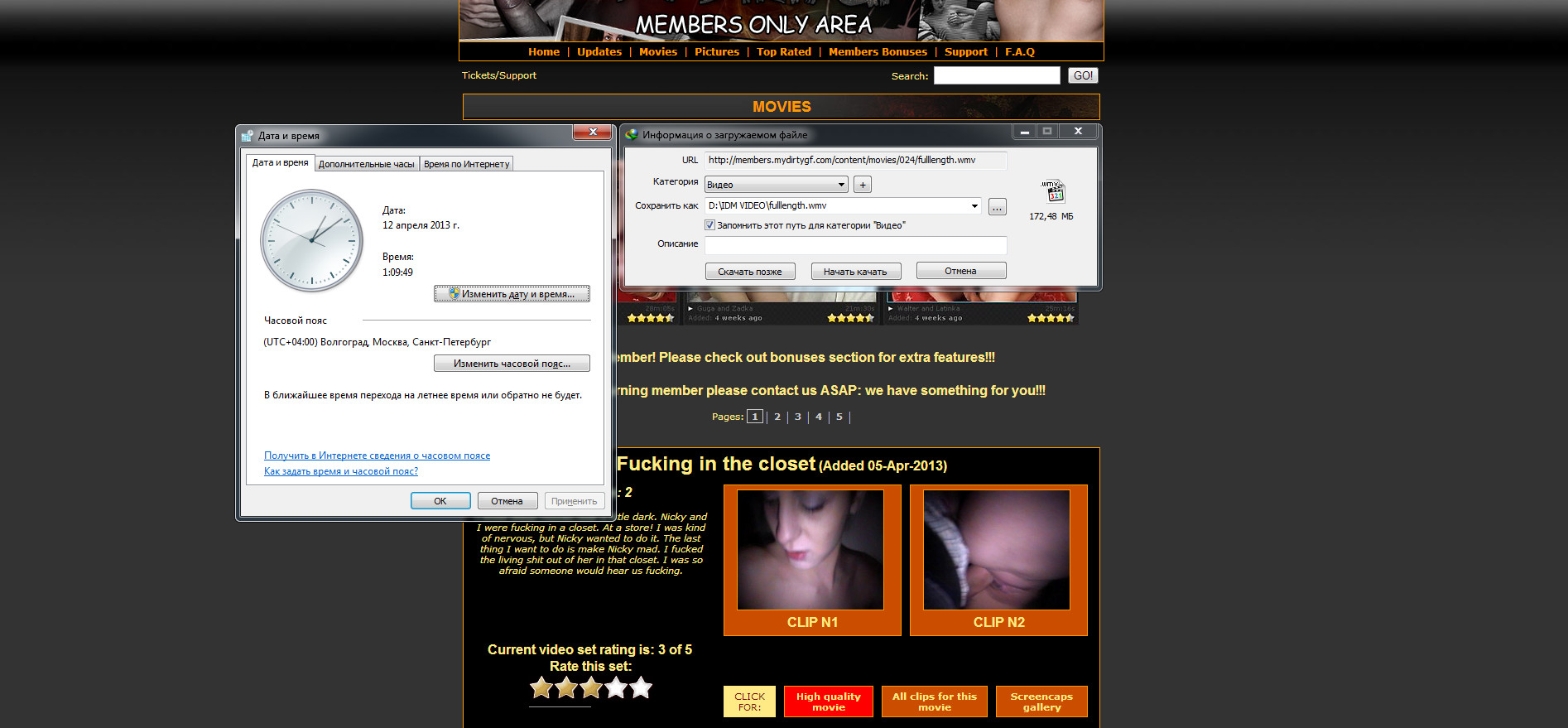1568x728 pixels.
Task: Open the browse folder button with three dots
Action: [x=997, y=206]
